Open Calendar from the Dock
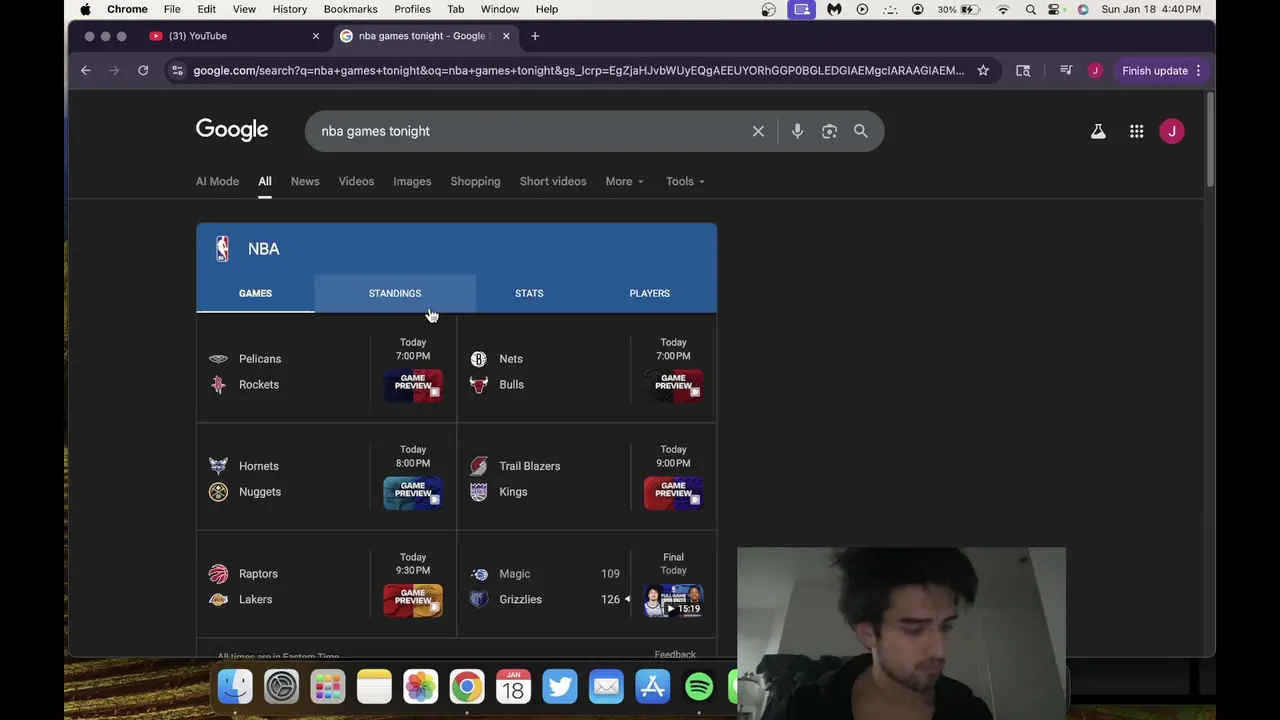Viewport: 1280px width, 720px height. 513,687
